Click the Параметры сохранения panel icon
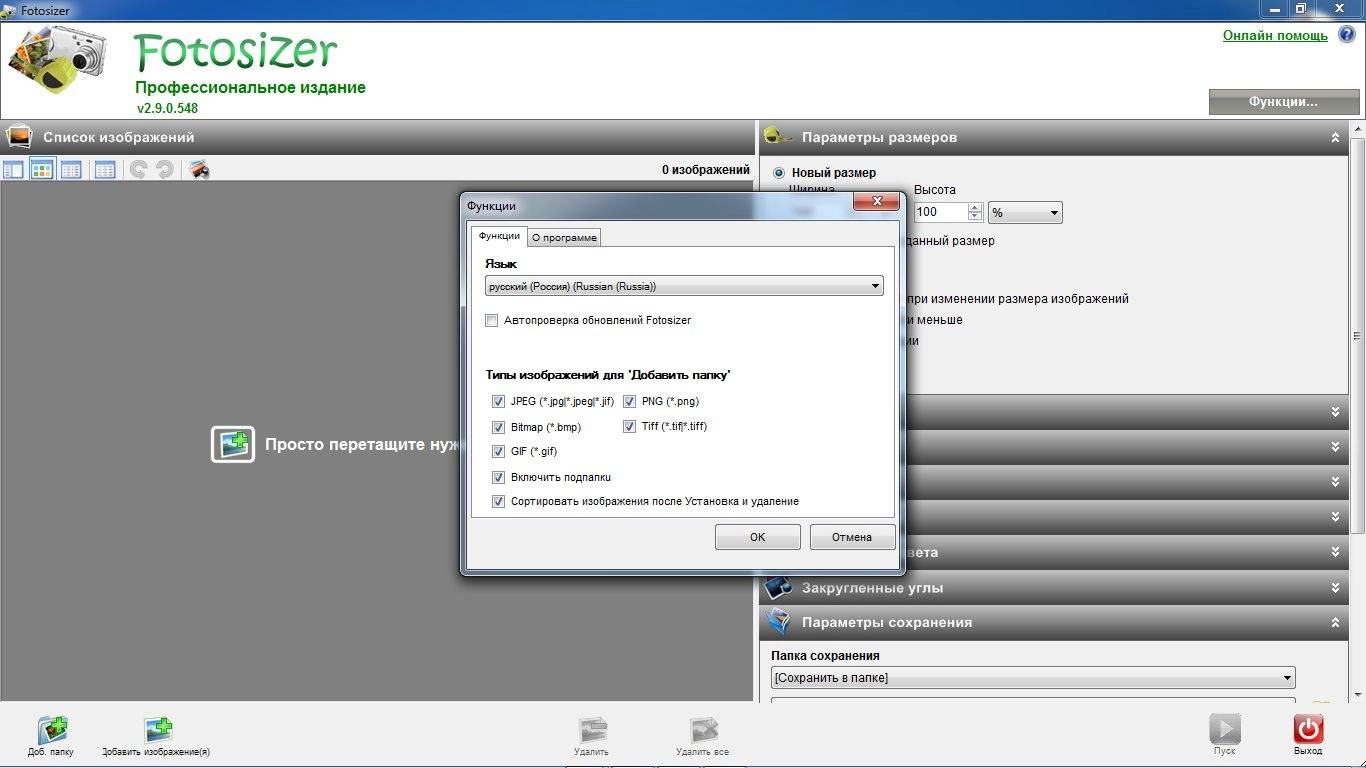1366x768 pixels. click(x=779, y=622)
